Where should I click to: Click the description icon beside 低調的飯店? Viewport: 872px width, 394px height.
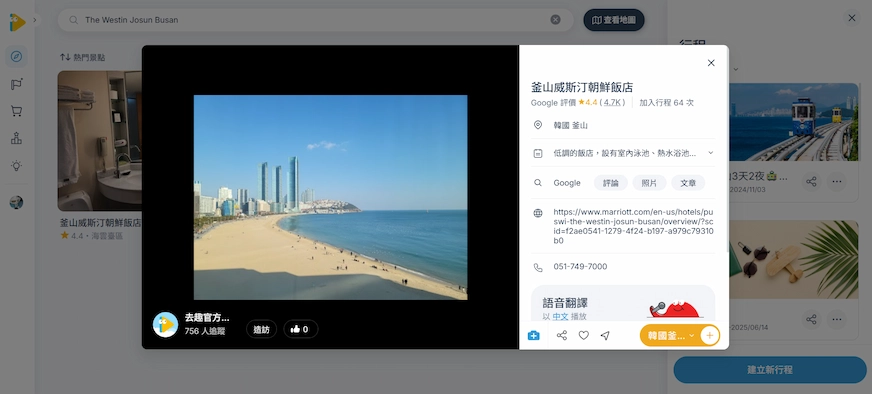pos(538,153)
